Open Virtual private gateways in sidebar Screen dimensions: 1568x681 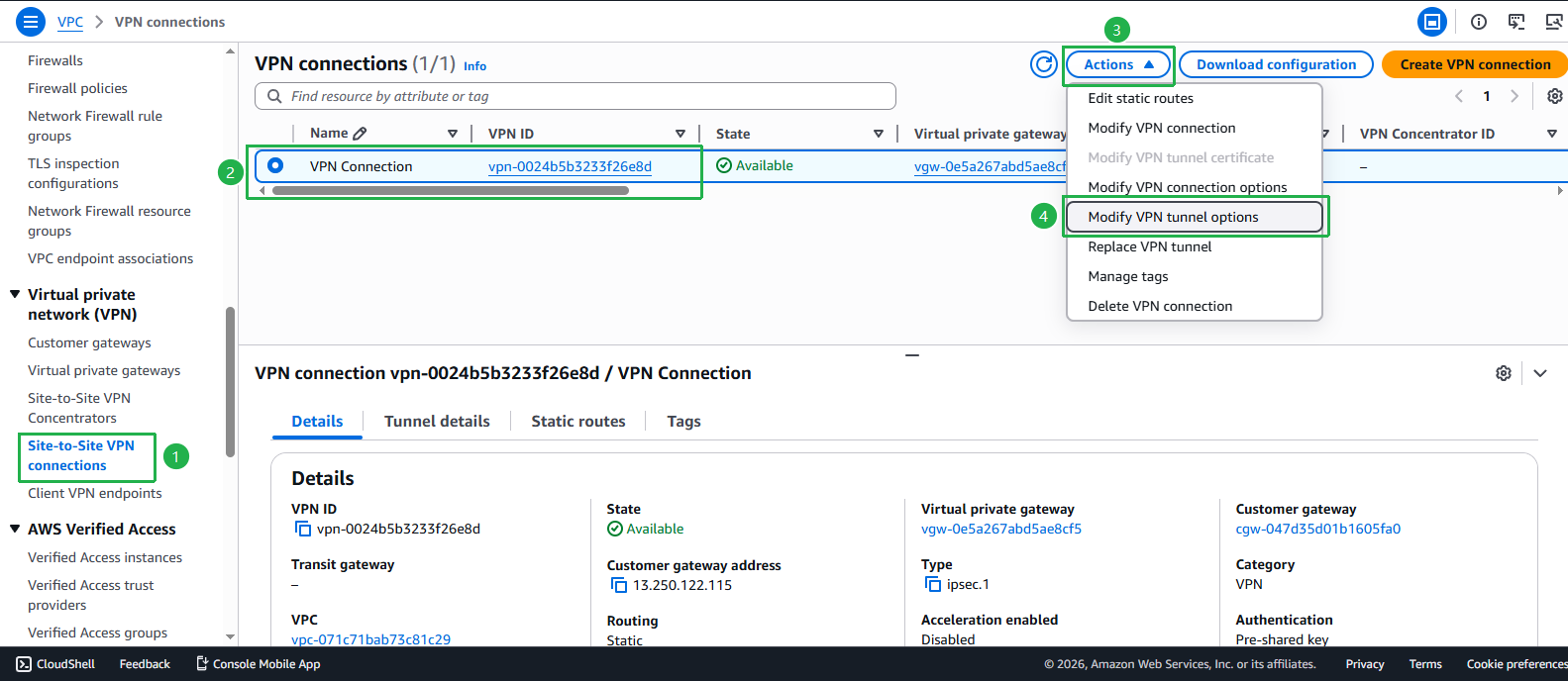[x=104, y=370]
